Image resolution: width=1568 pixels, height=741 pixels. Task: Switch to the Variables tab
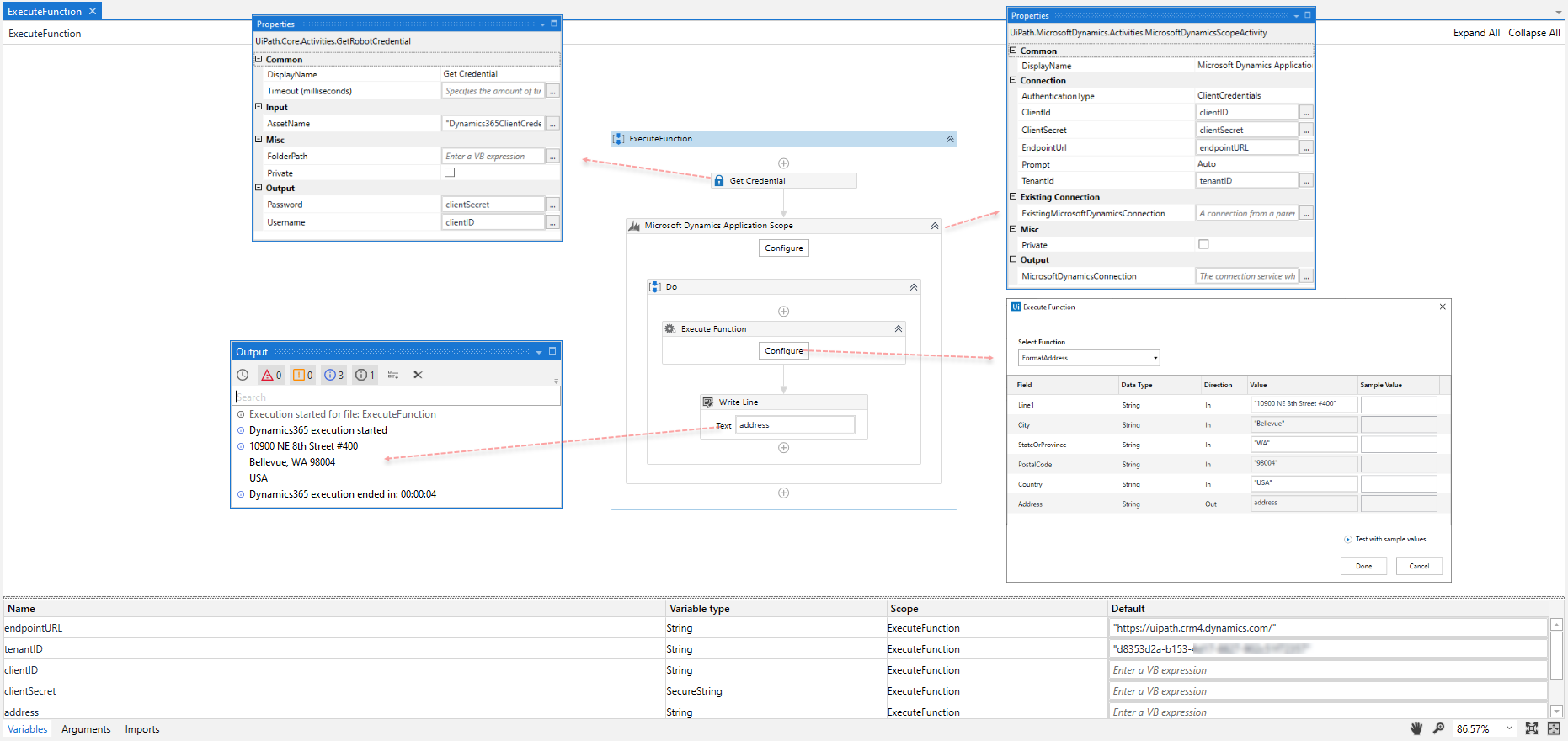28,729
